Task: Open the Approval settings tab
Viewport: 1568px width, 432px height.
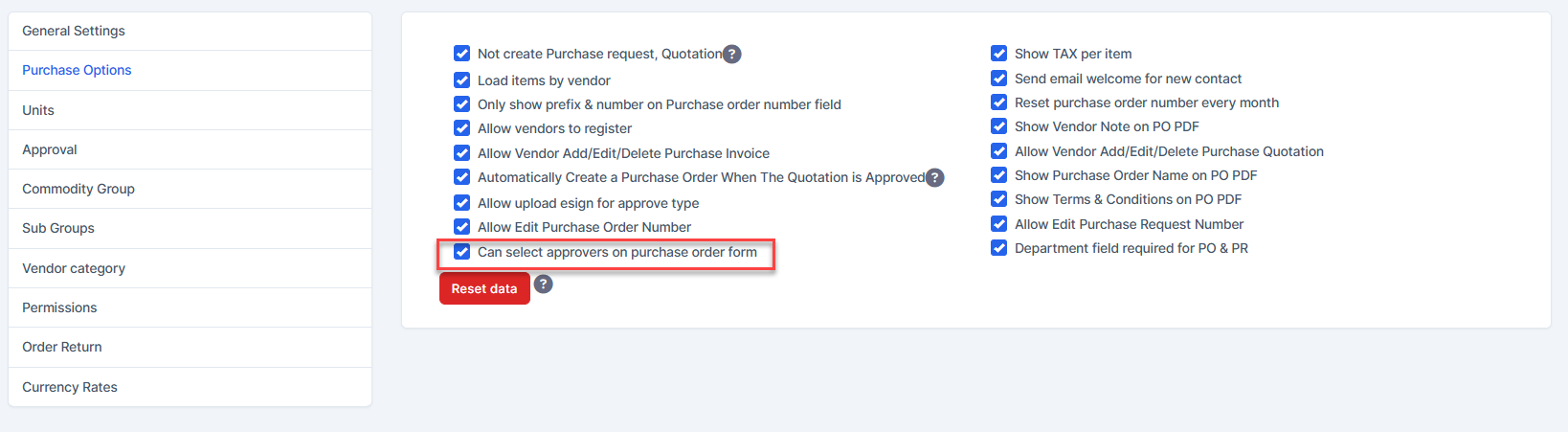Action: point(50,149)
